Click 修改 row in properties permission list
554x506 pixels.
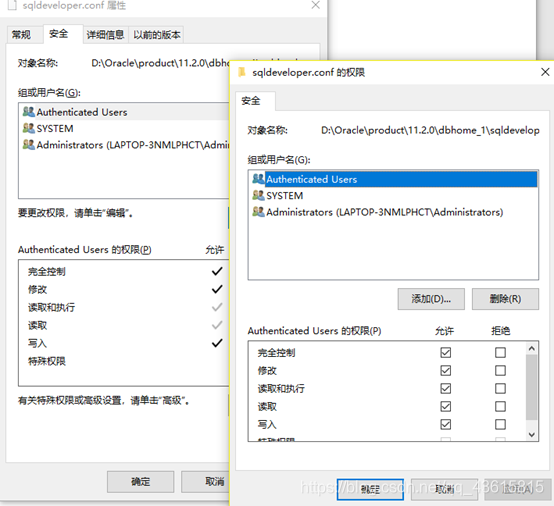124,289
